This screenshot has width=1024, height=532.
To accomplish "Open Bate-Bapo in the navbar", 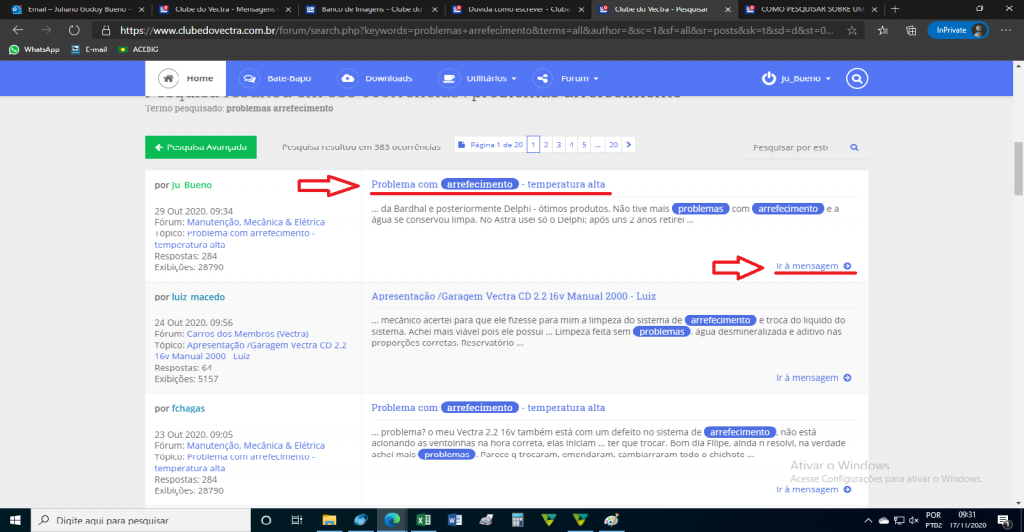I will (275, 78).
